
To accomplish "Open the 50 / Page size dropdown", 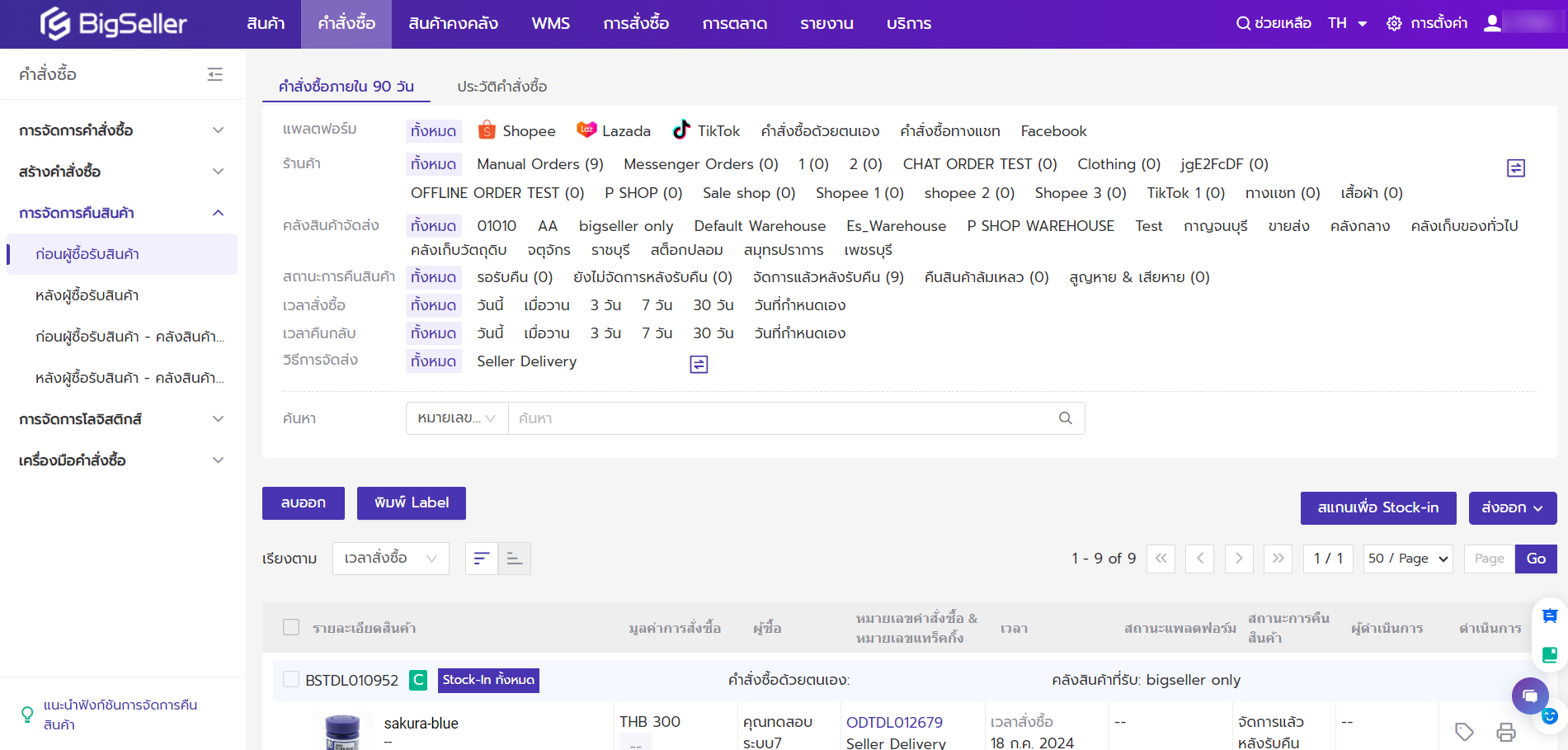I will tap(1407, 559).
